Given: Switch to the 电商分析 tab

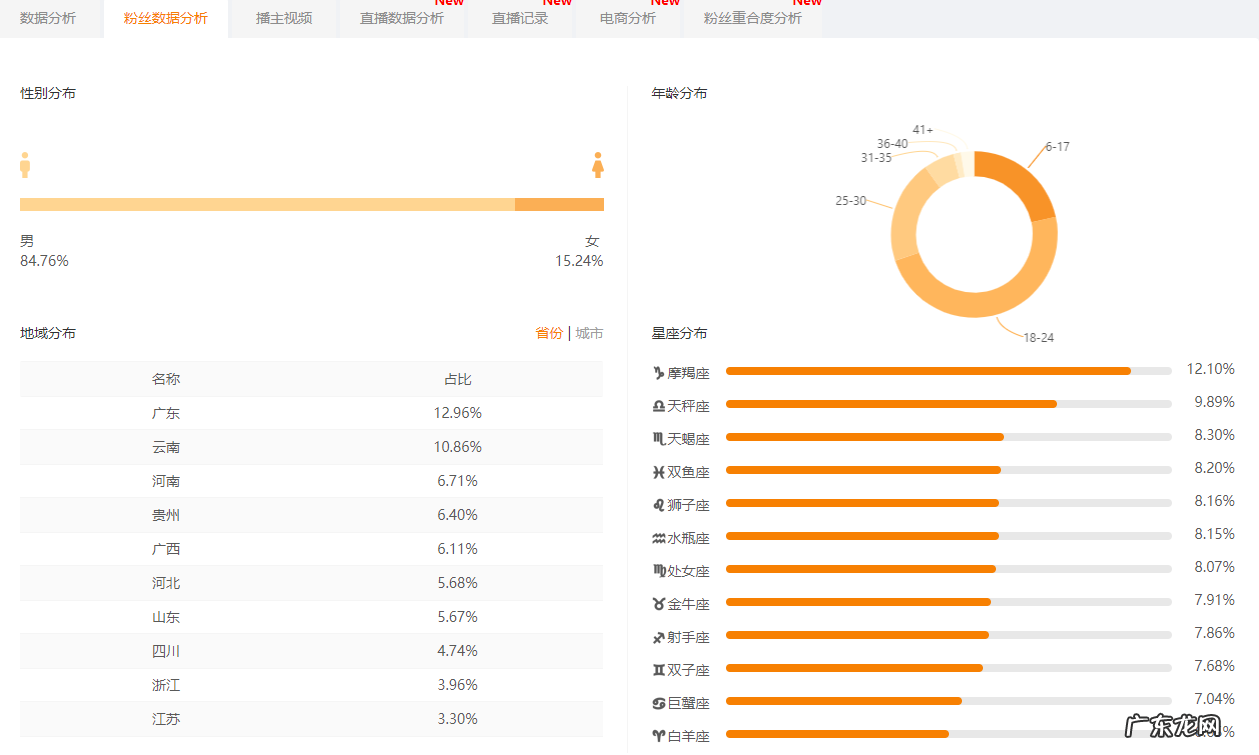Looking at the screenshot, I should 627,17.
